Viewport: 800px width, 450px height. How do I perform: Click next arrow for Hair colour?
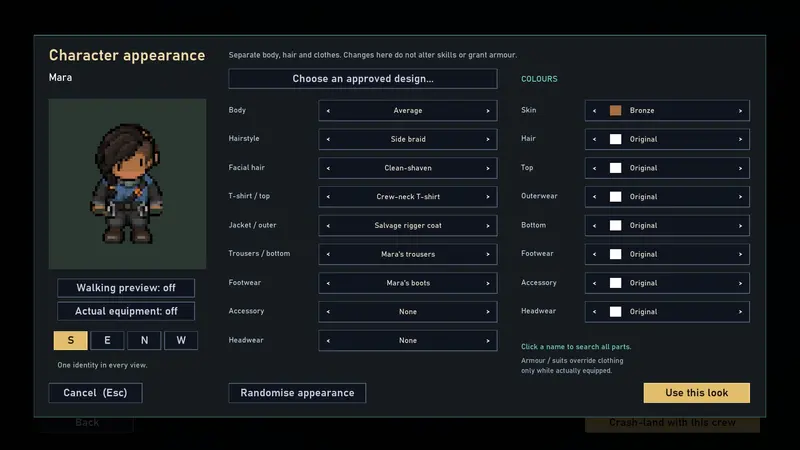point(740,139)
